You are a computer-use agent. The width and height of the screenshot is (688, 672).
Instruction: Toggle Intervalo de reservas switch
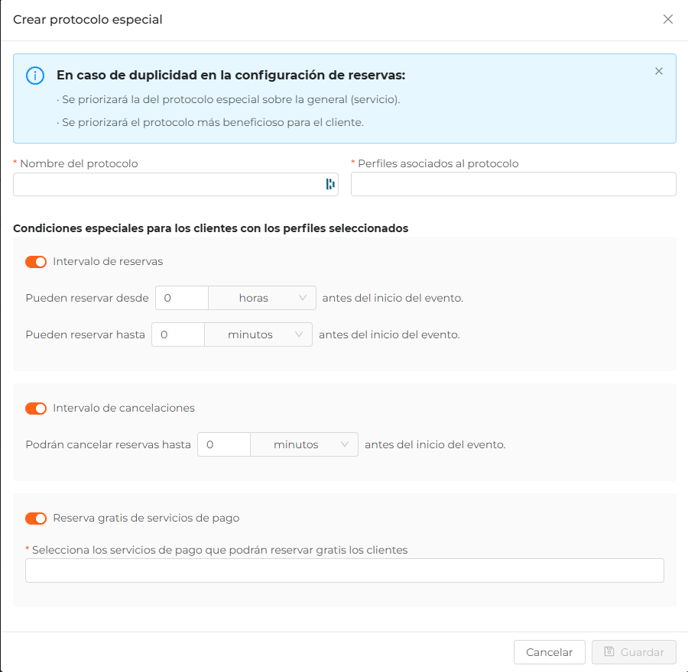(36, 262)
